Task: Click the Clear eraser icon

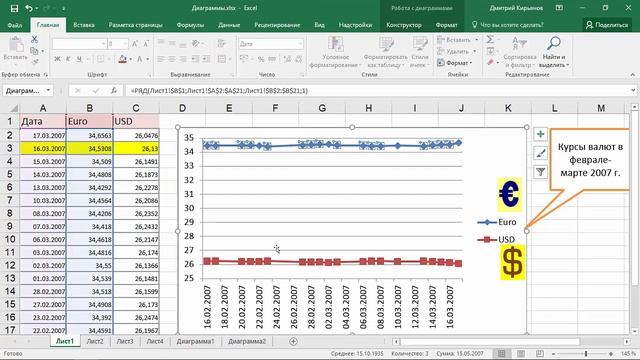Action: [x=490, y=62]
